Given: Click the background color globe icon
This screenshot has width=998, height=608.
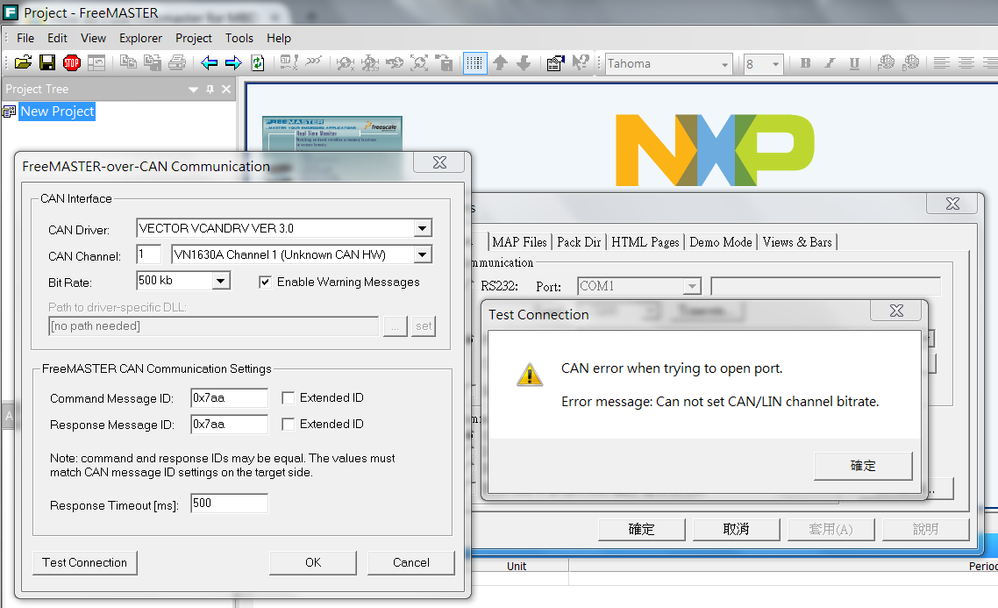Looking at the screenshot, I should 911,62.
